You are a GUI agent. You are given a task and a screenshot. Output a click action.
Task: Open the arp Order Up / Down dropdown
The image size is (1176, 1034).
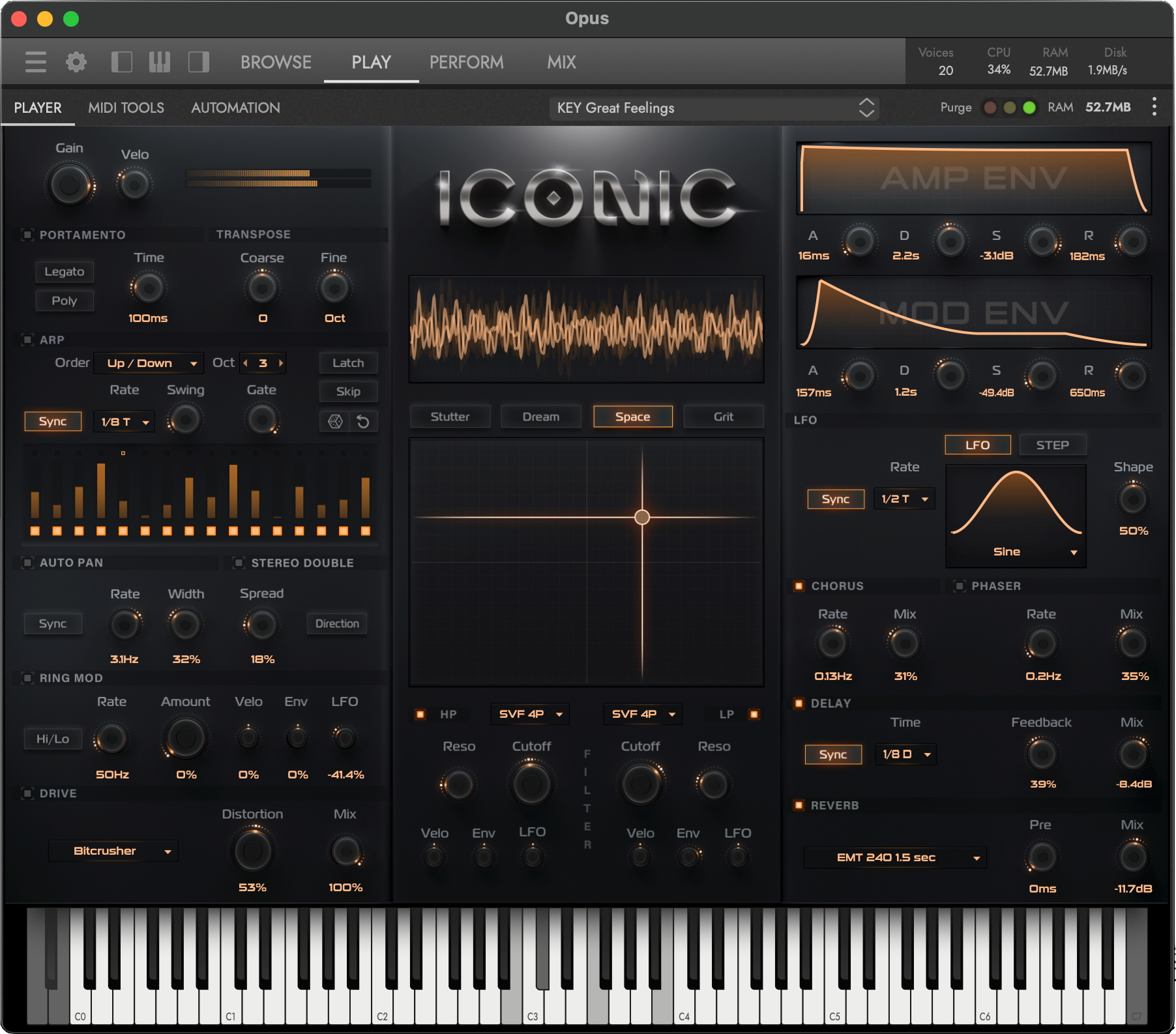[147, 363]
